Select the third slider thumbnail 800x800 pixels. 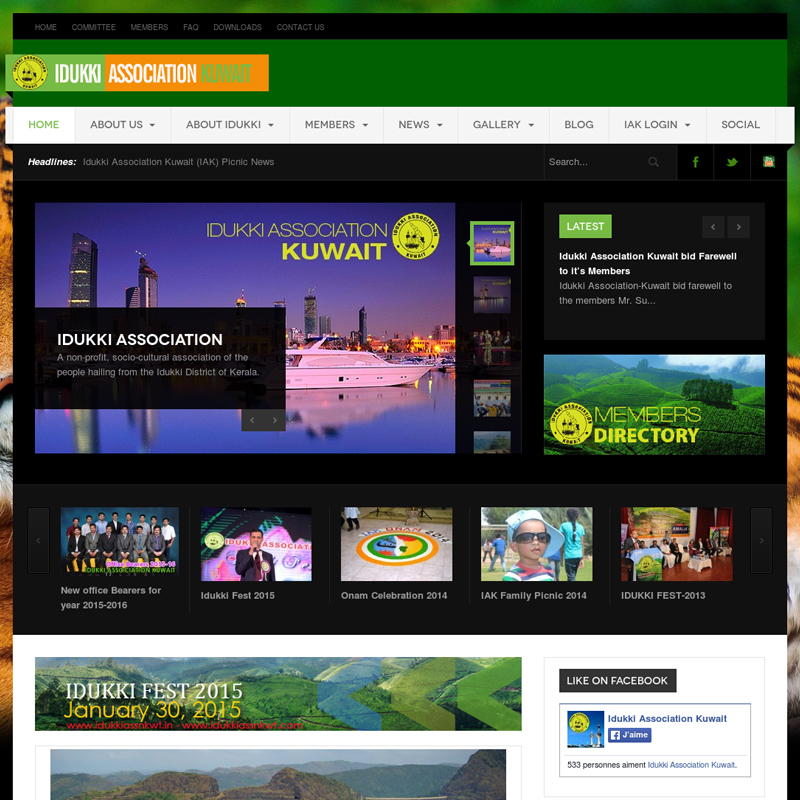pyautogui.click(x=492, y=346)
